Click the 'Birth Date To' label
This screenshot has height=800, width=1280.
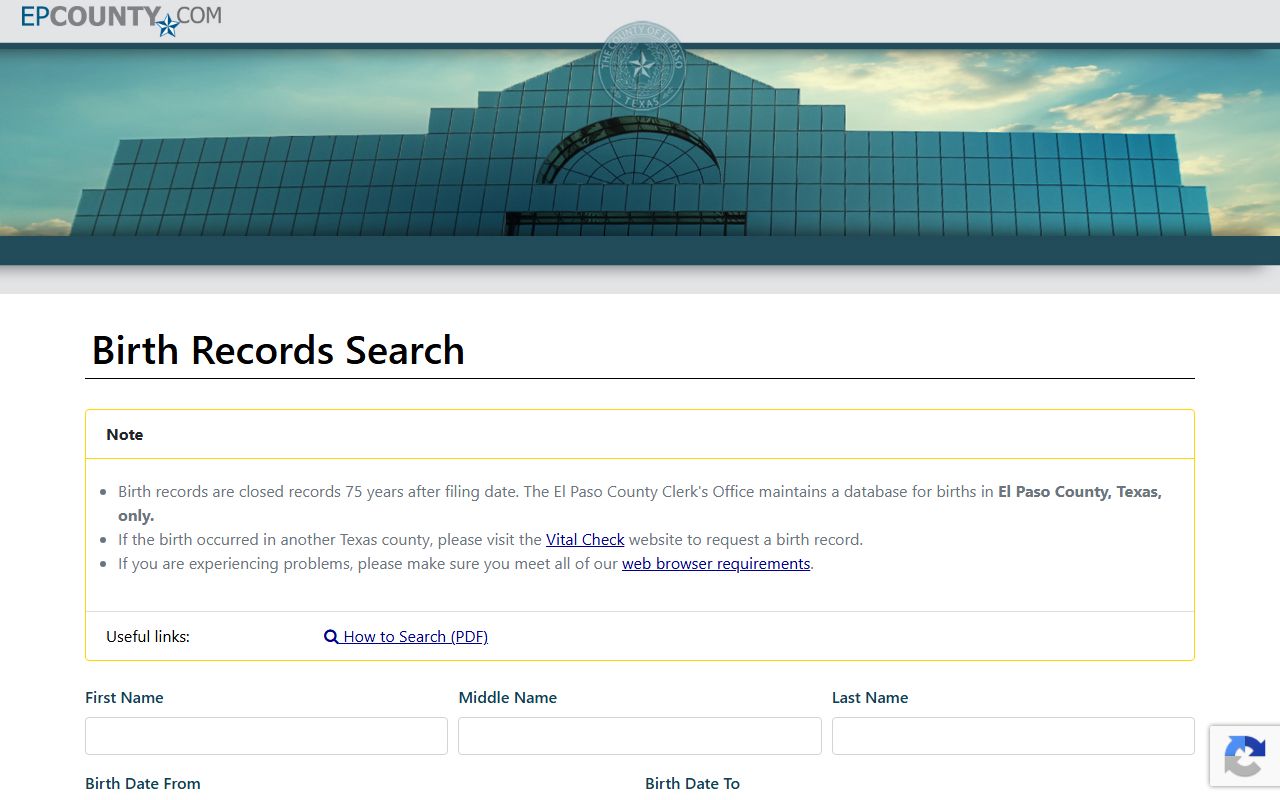692,784
